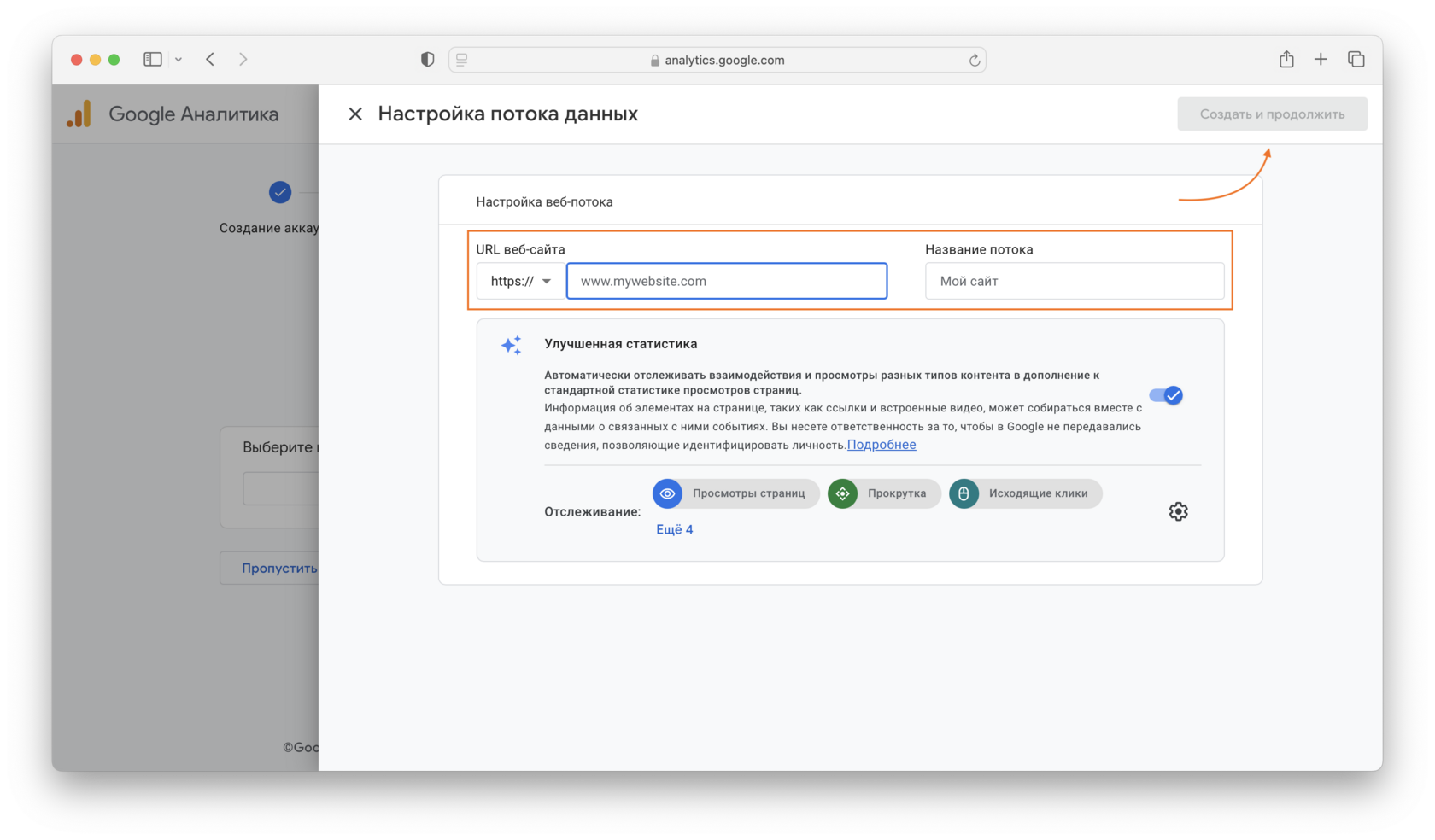The width and height of the screenshot is (1435, 840).
Task: Click the green Прокрутка scroll icon
Action: coord(843,493)
